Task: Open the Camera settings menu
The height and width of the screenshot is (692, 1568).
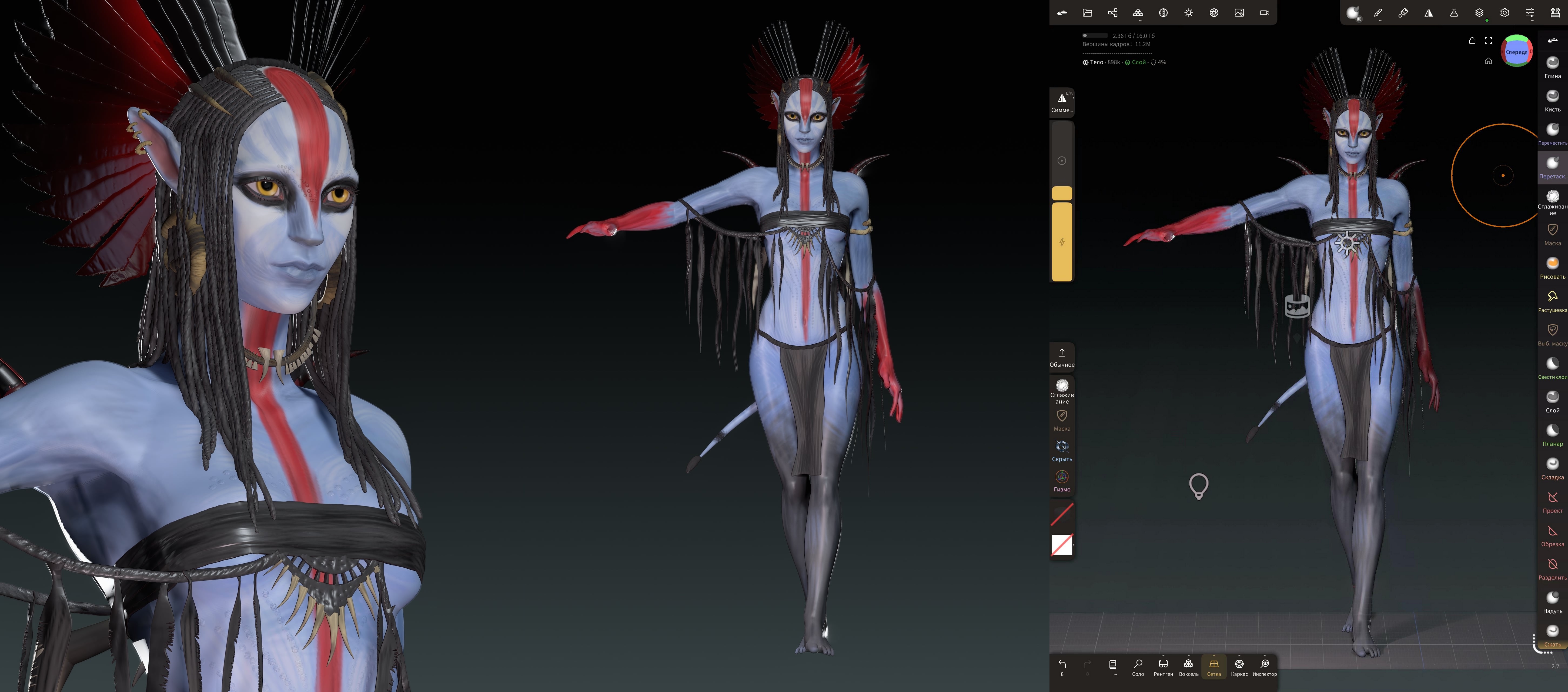Action: [x=1264, y=13]
